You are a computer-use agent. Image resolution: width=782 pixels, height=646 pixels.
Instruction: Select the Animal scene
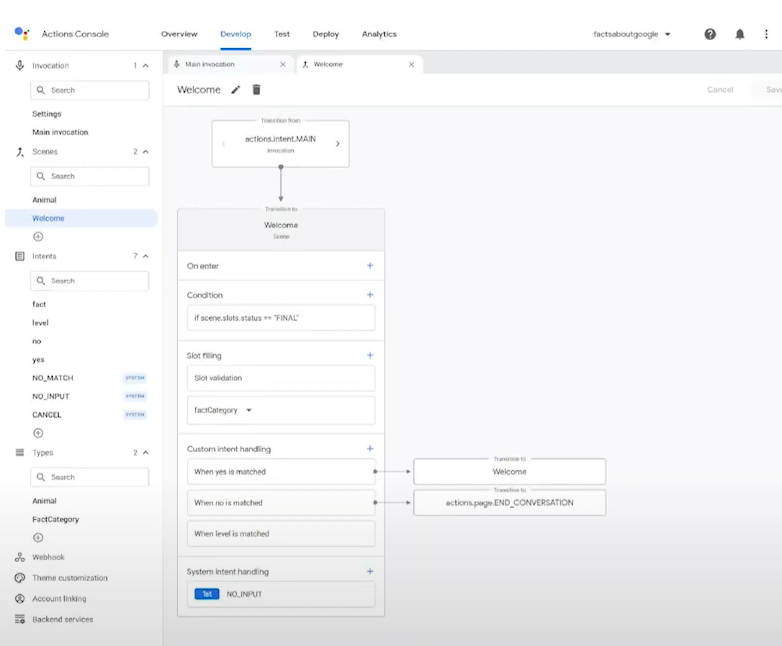pyautogui.click(x=44, y=200)
